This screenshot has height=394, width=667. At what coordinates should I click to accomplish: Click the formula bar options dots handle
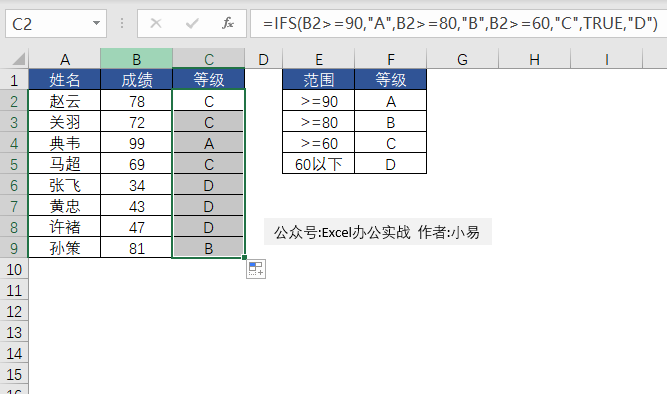122,23
